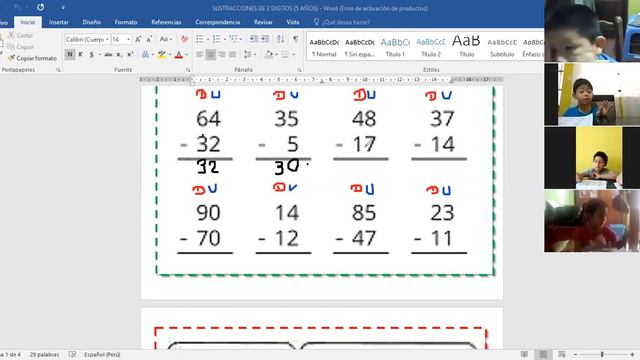Click the proofing book icon in status bar
The image size is (640, 360).
[x=72, y=354]
